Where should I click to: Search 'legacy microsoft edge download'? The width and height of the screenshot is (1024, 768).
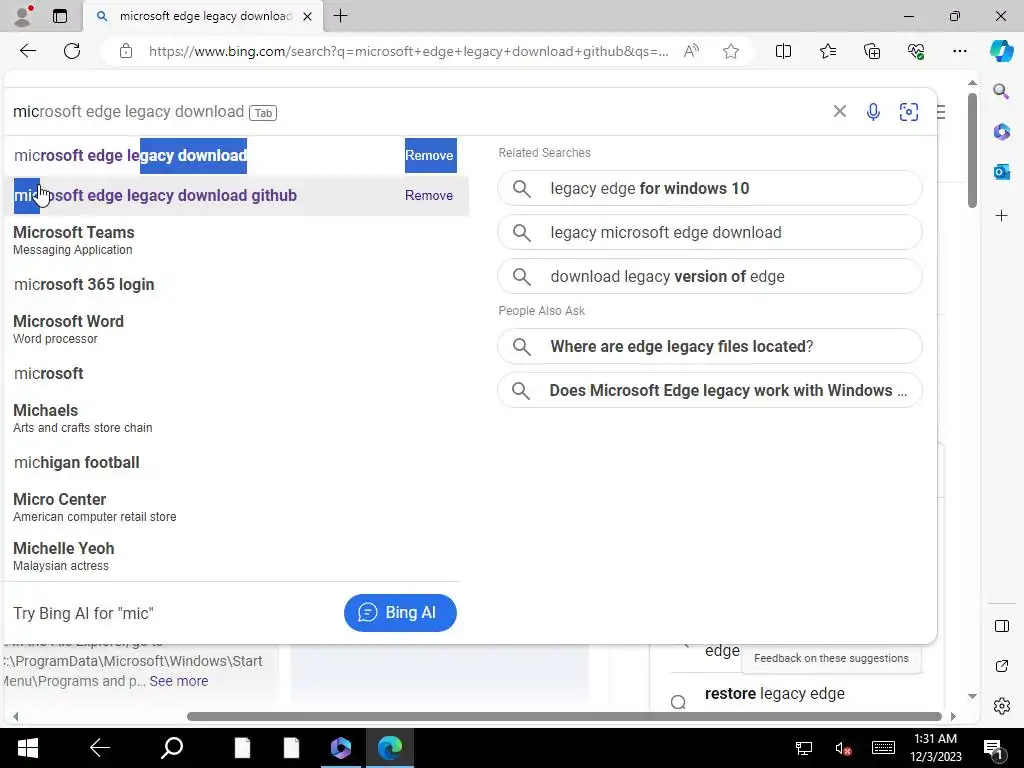click(x=710, y=232)
